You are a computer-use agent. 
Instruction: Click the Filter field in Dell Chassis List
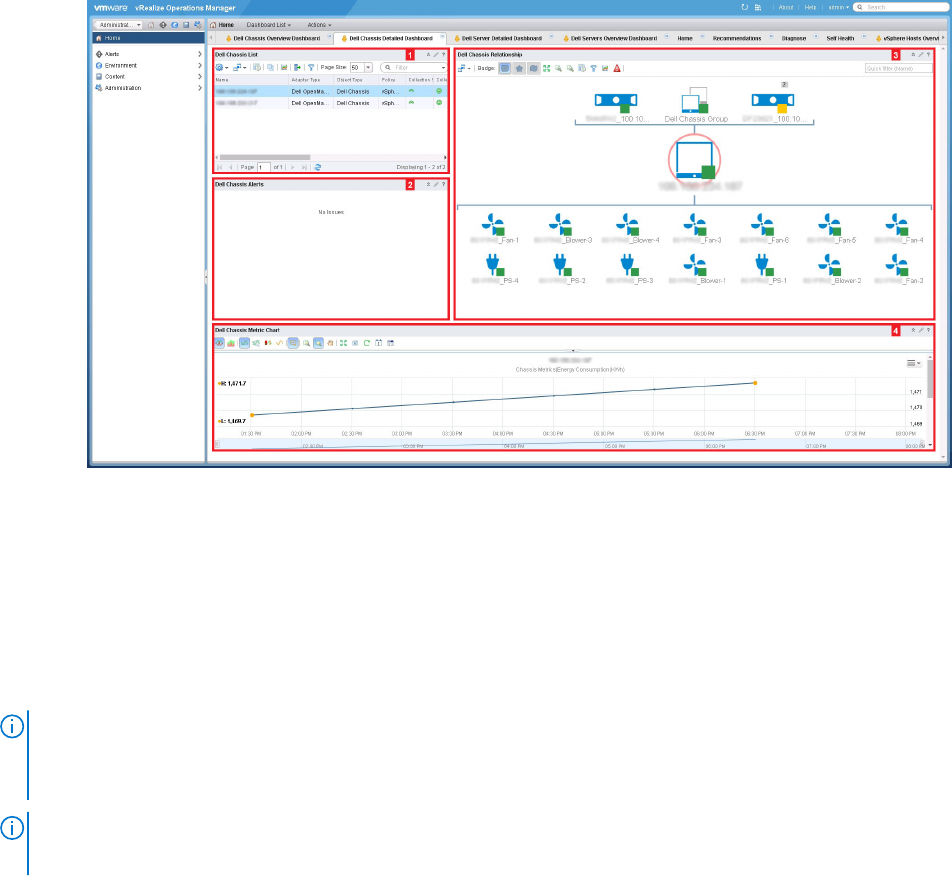[x=413, y=67]
